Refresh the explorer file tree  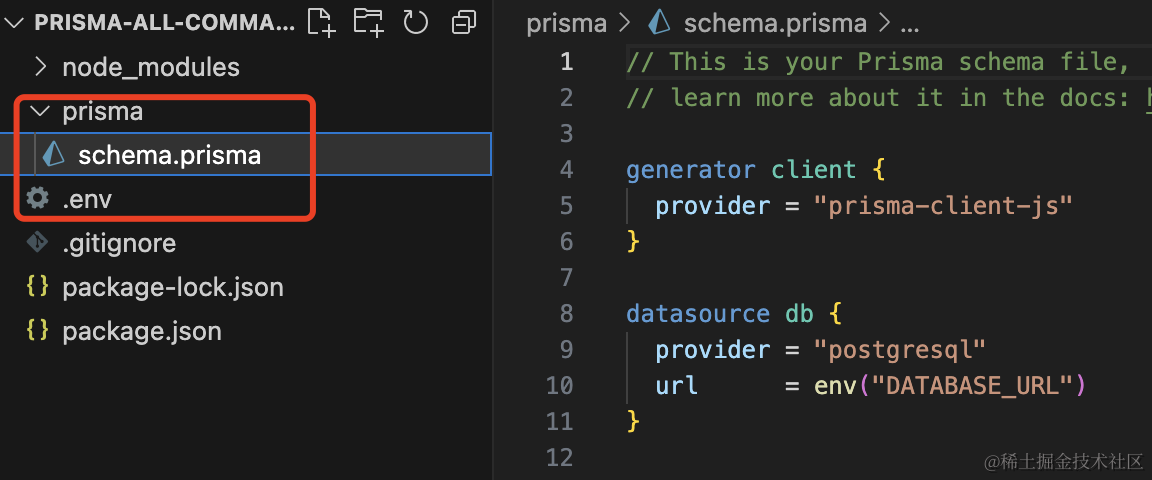tap(416, 22)
